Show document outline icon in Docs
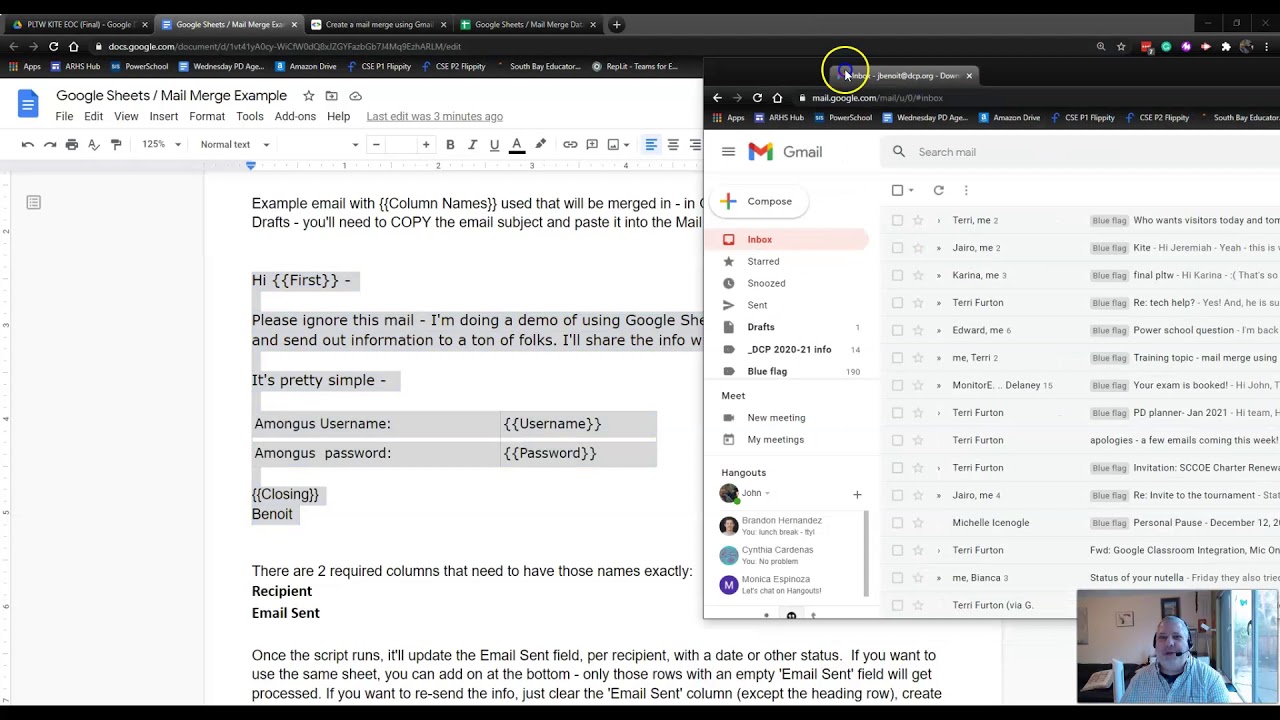The image size is (1280, 720). tap(33, 203)
